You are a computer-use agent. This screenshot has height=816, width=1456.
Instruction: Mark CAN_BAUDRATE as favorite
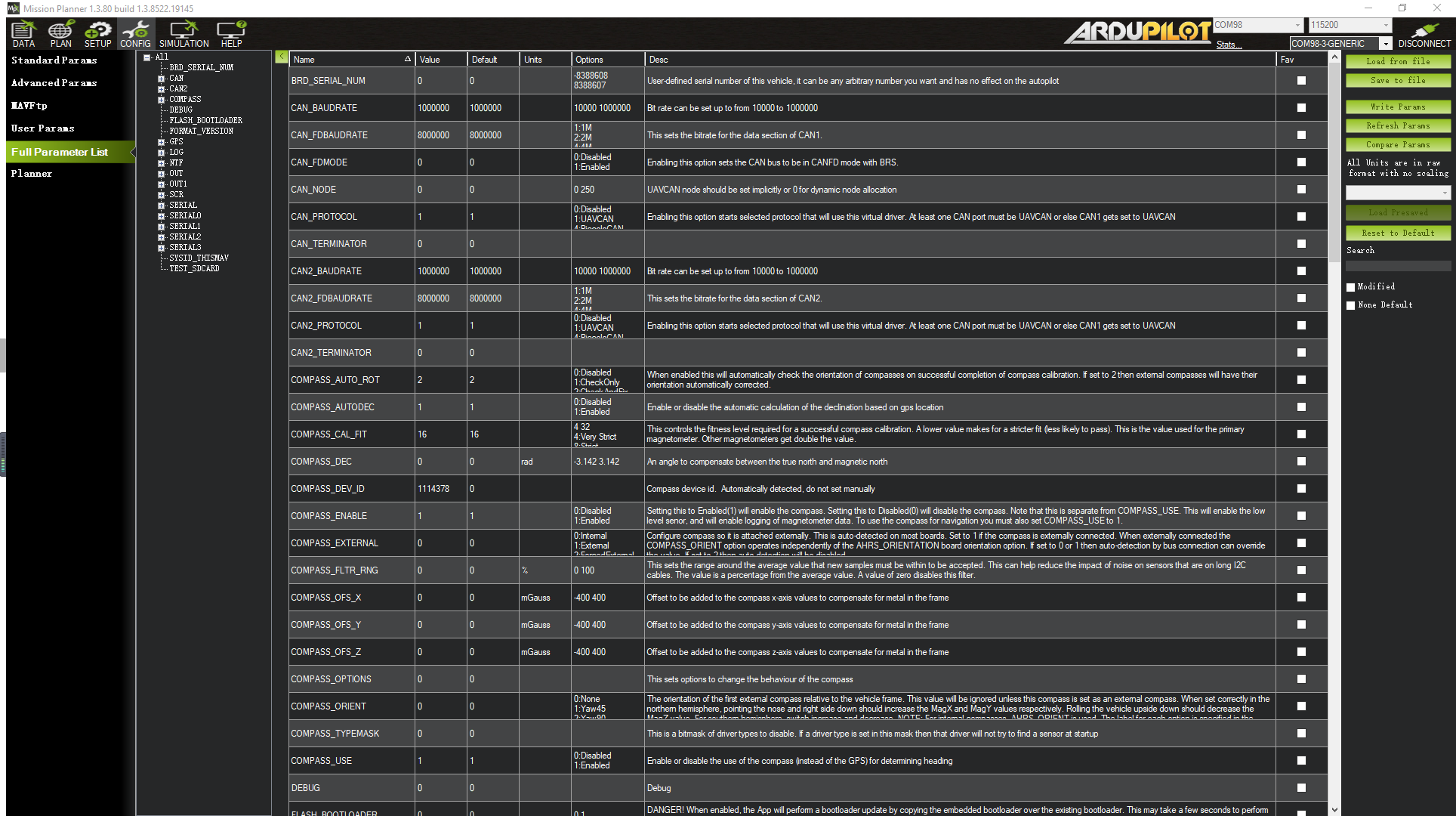point(1301,108)
